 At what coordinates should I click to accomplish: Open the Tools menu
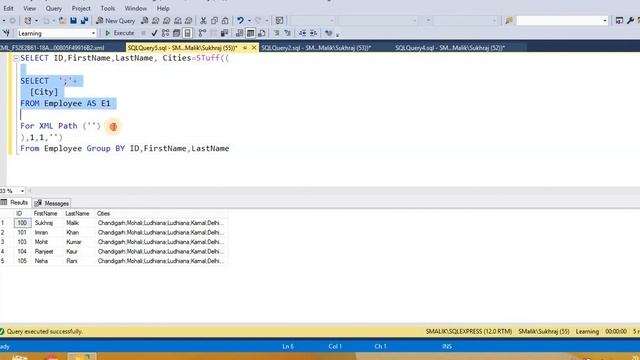[x=107, y=8]
